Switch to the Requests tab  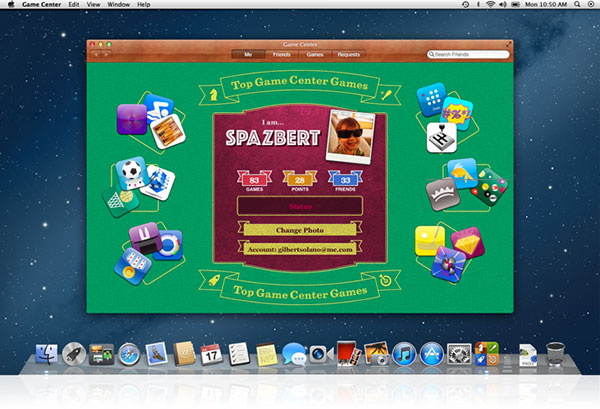tap(349, 54)
